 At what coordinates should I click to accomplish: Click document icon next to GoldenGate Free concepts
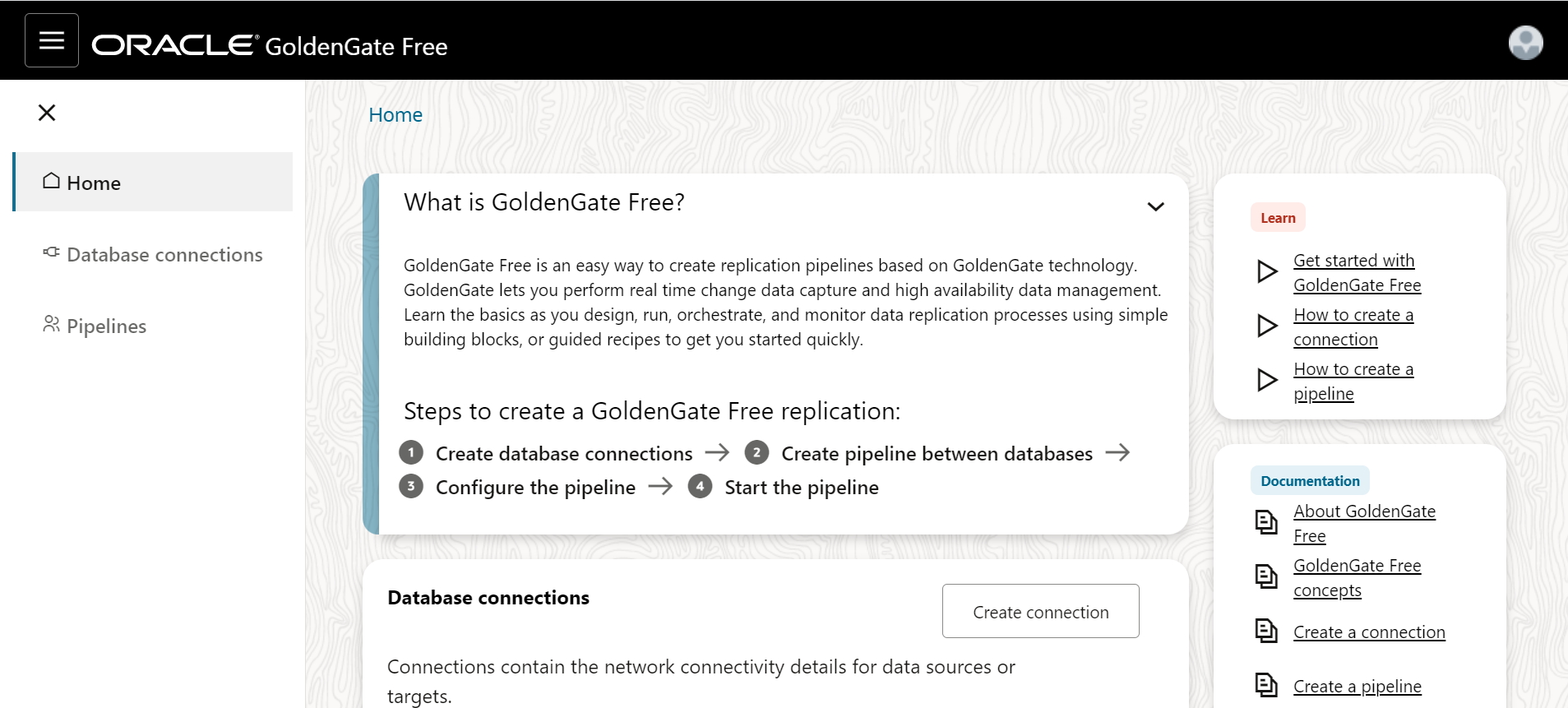tap(1266, 576)
